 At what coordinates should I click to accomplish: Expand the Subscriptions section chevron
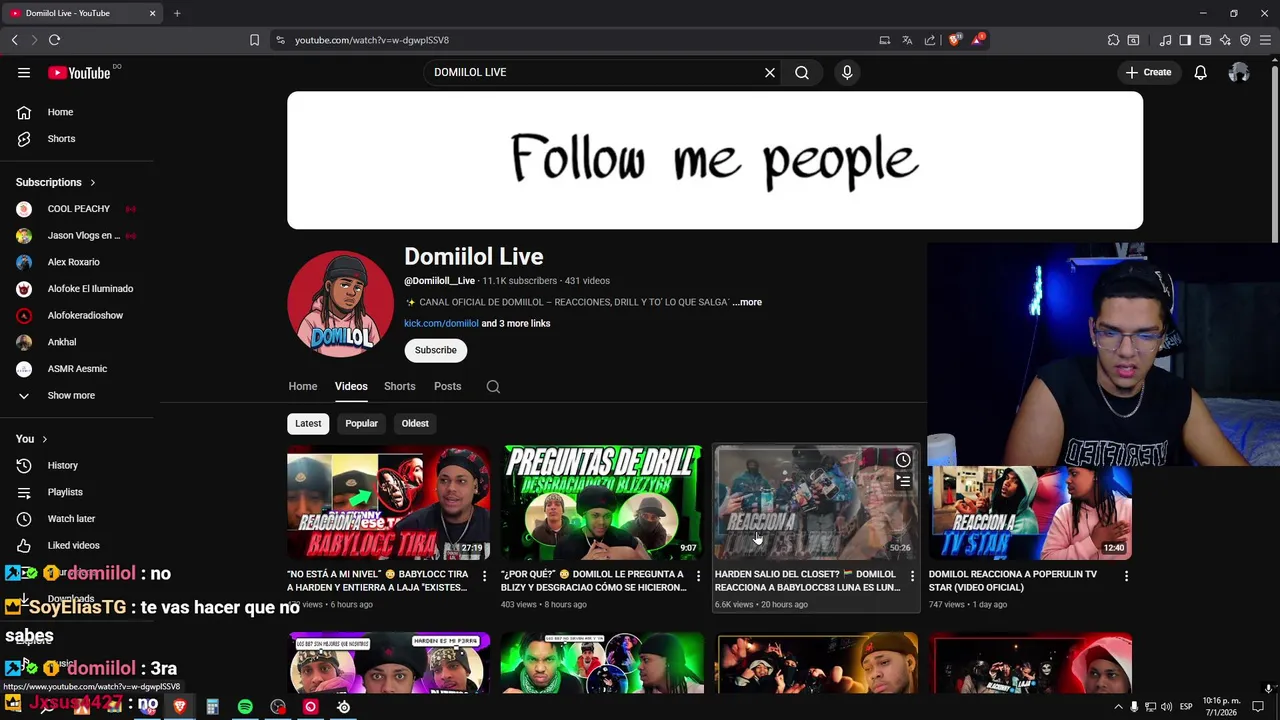pyautogui.click(x=92, y=183)
